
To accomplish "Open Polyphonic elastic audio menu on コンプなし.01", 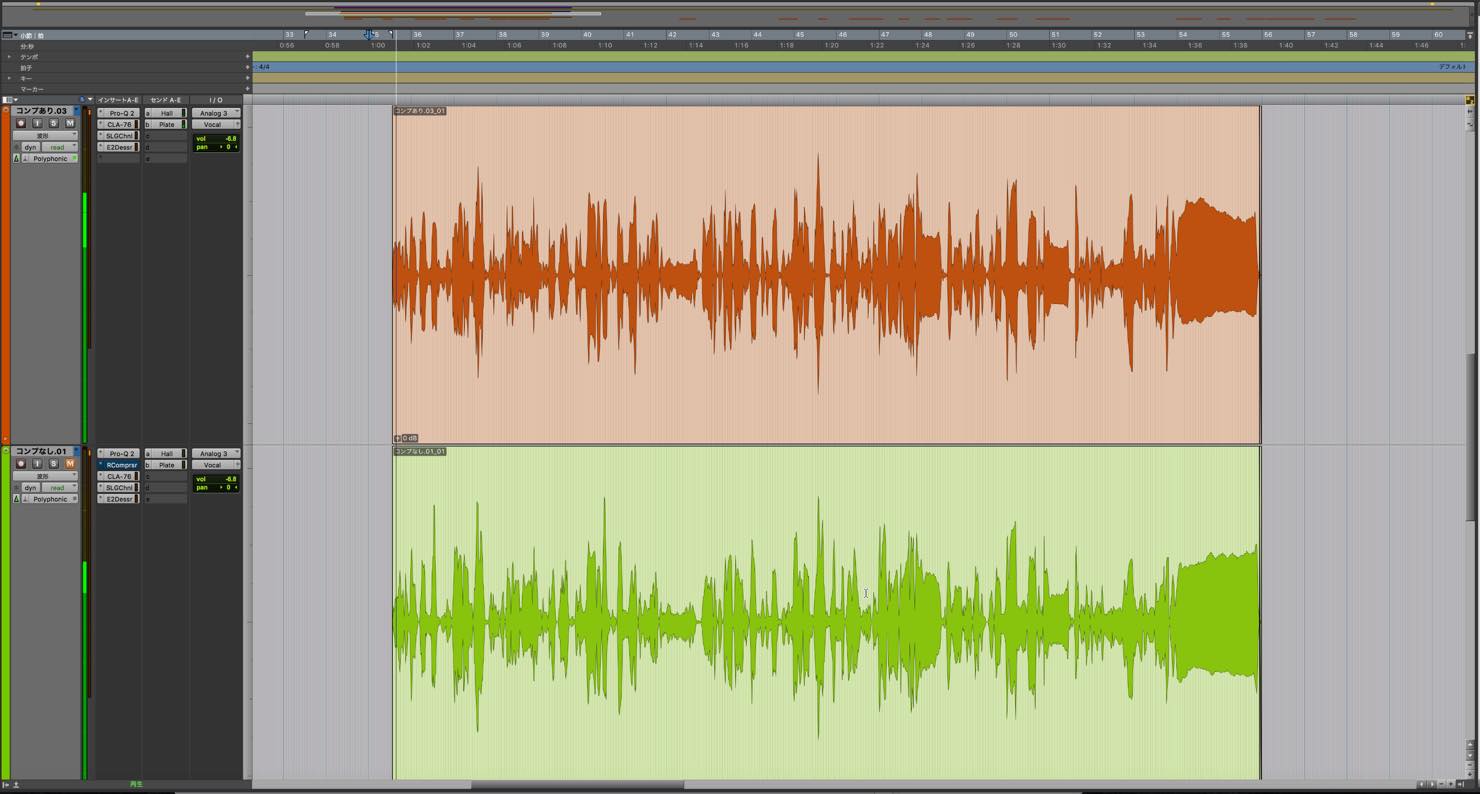I will click(51, 499).
